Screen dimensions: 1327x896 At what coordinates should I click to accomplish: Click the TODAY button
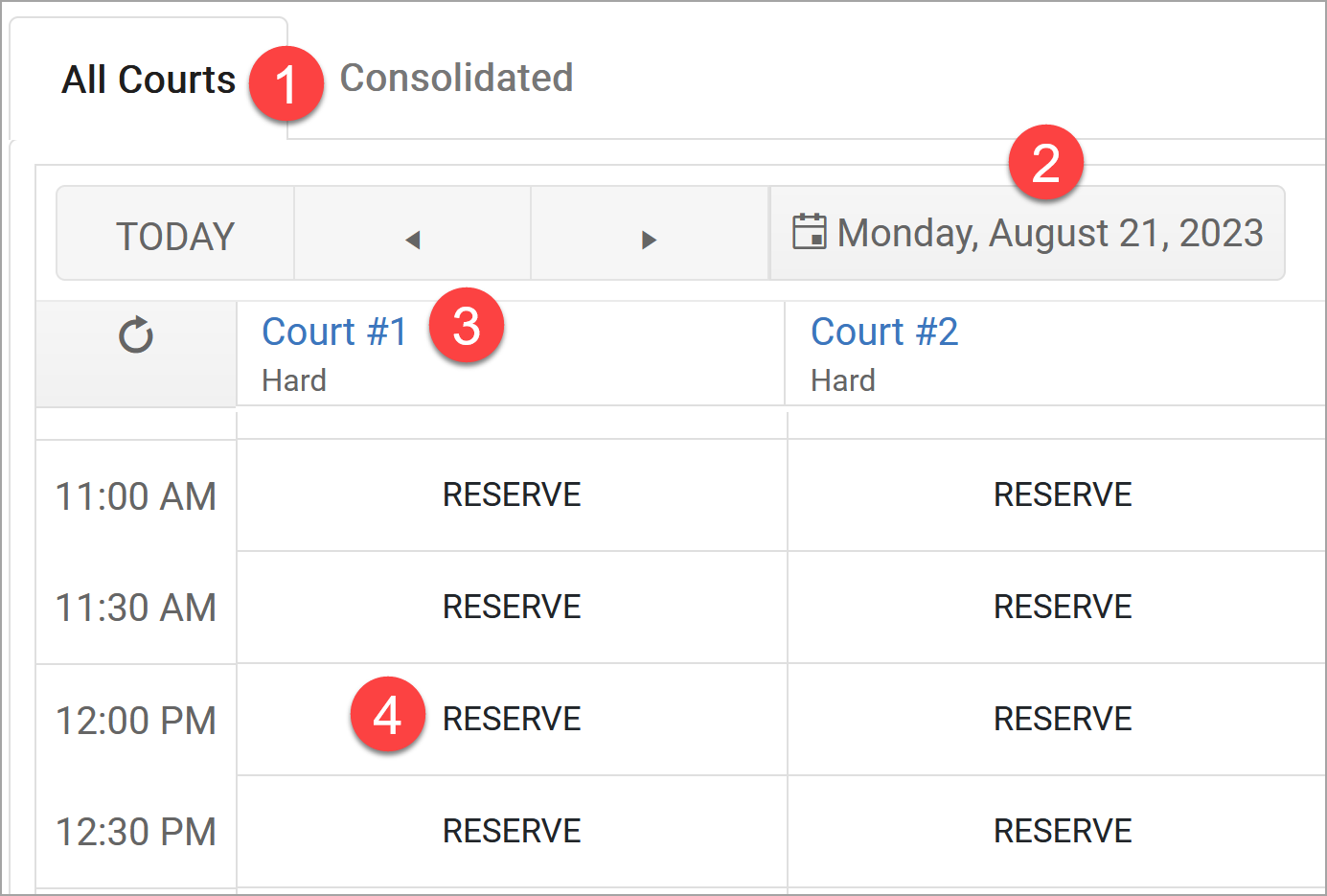point(175,236)
